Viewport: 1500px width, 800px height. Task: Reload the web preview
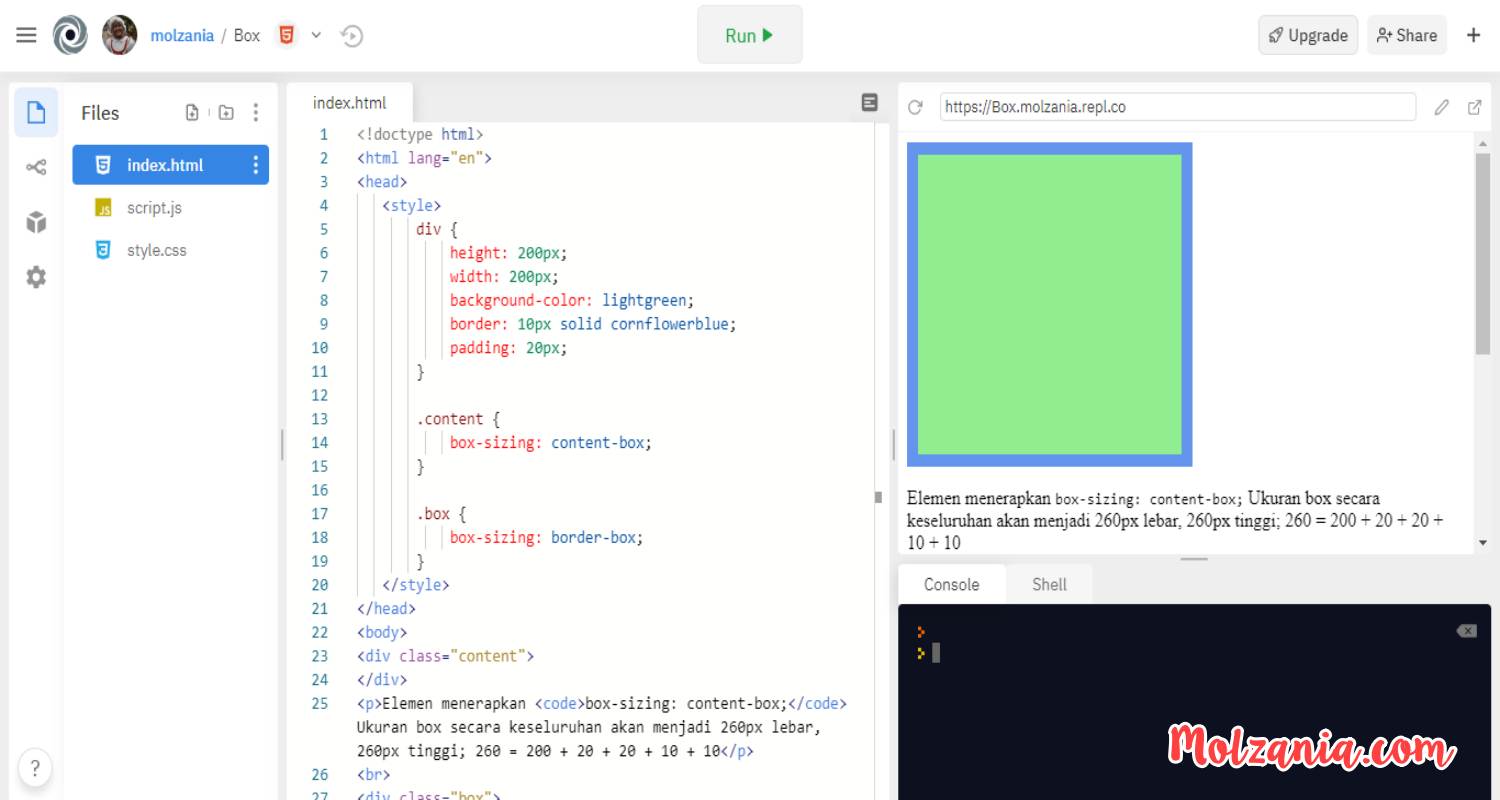(915, 107)
